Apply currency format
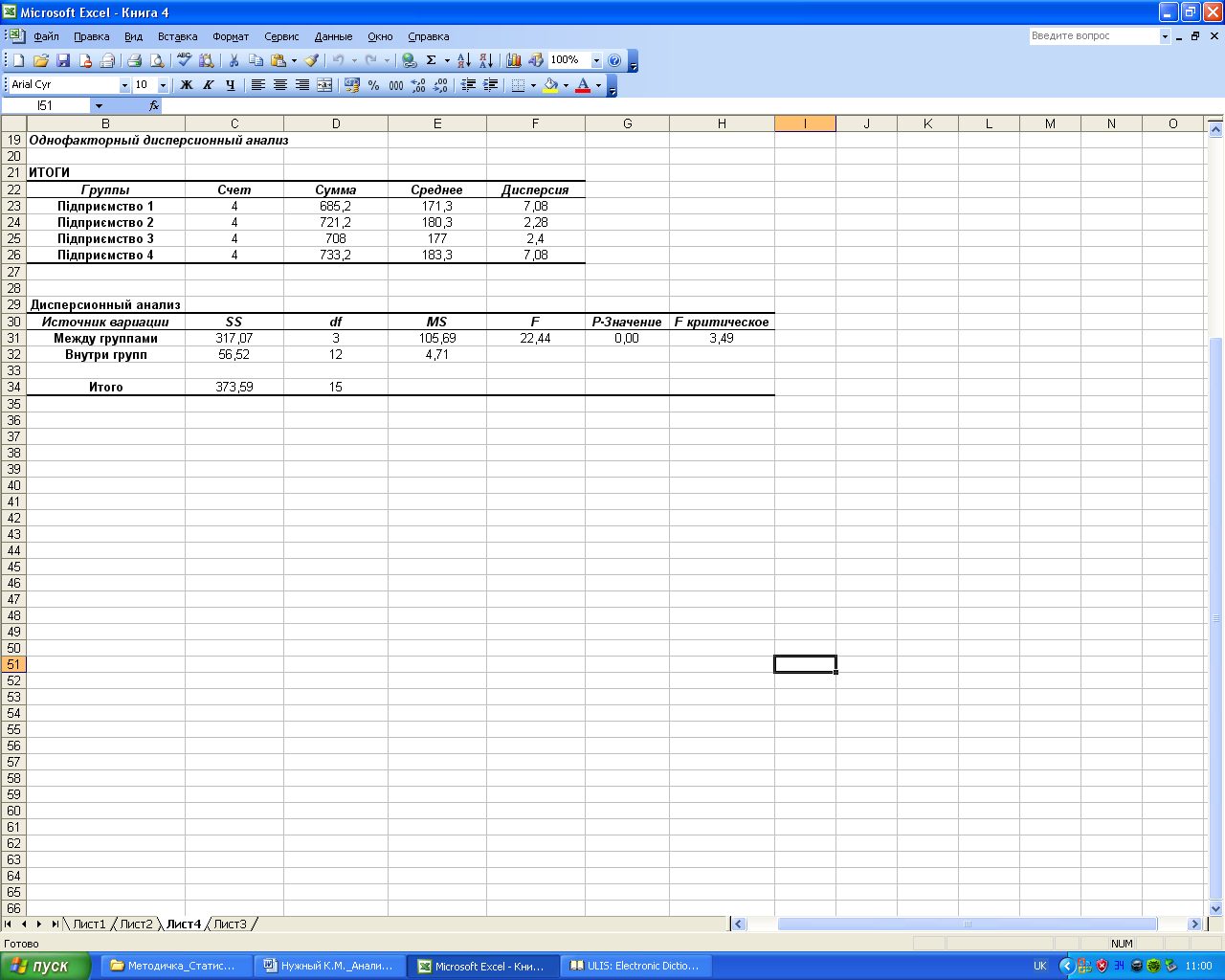The height and width of the screenshot is (980, 1225). [x=351, y=85]
